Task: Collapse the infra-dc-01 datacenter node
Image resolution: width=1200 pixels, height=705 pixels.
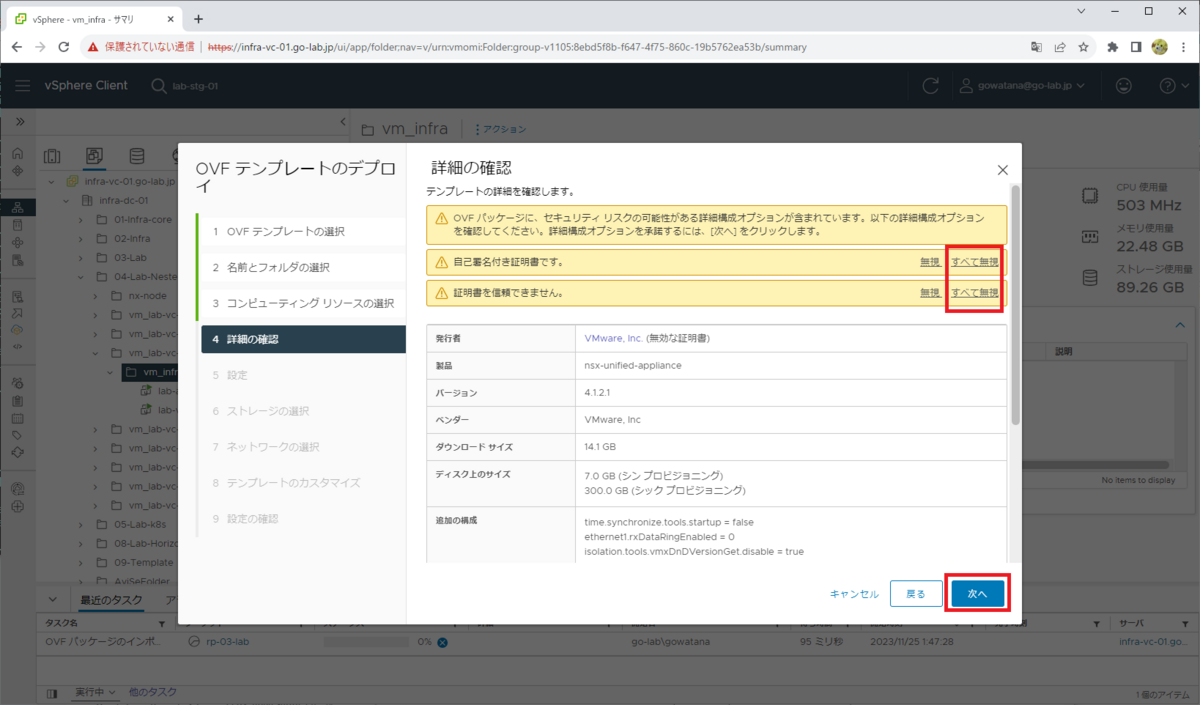Action: click(66, 200)
